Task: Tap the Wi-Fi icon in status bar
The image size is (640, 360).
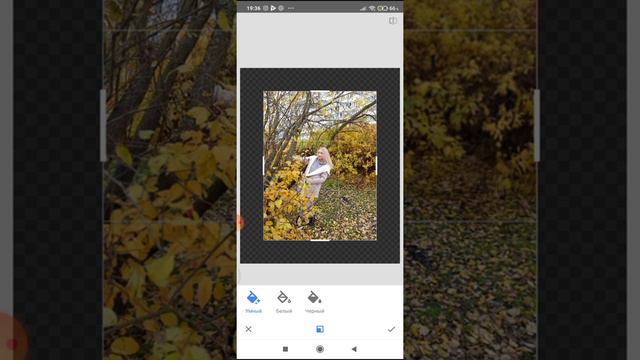Action: (x=372, y=8)
